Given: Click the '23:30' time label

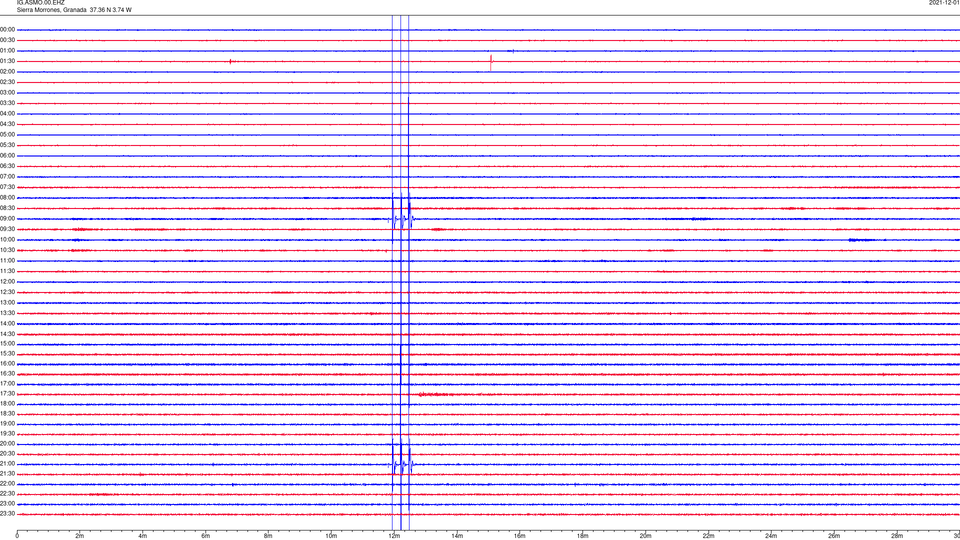Looking at the screenshot, I should pyautogui.click(x=7, y=514).
